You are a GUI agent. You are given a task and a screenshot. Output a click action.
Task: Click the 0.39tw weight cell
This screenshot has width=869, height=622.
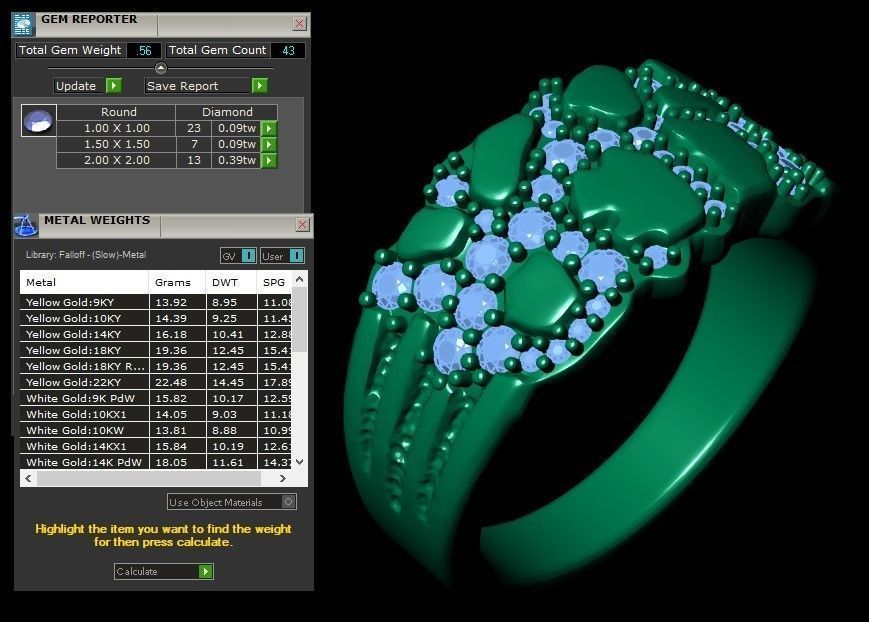pos(237,160)
